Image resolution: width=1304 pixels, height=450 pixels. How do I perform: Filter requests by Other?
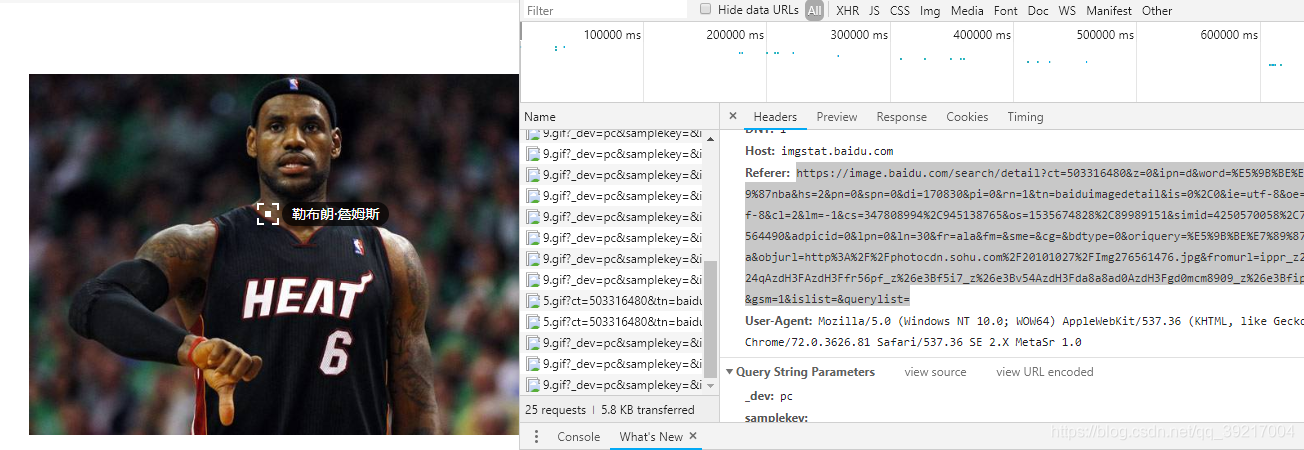(x=1157, y=10)
